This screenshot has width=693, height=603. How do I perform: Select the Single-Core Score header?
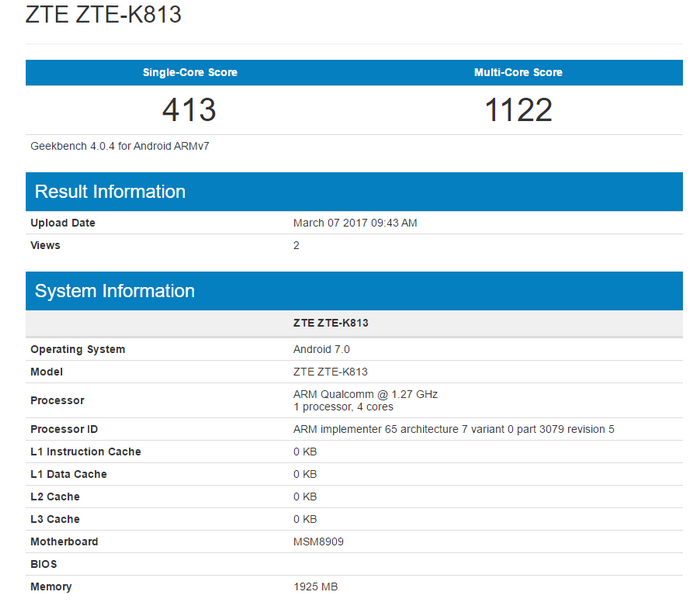tap(190, 73)
